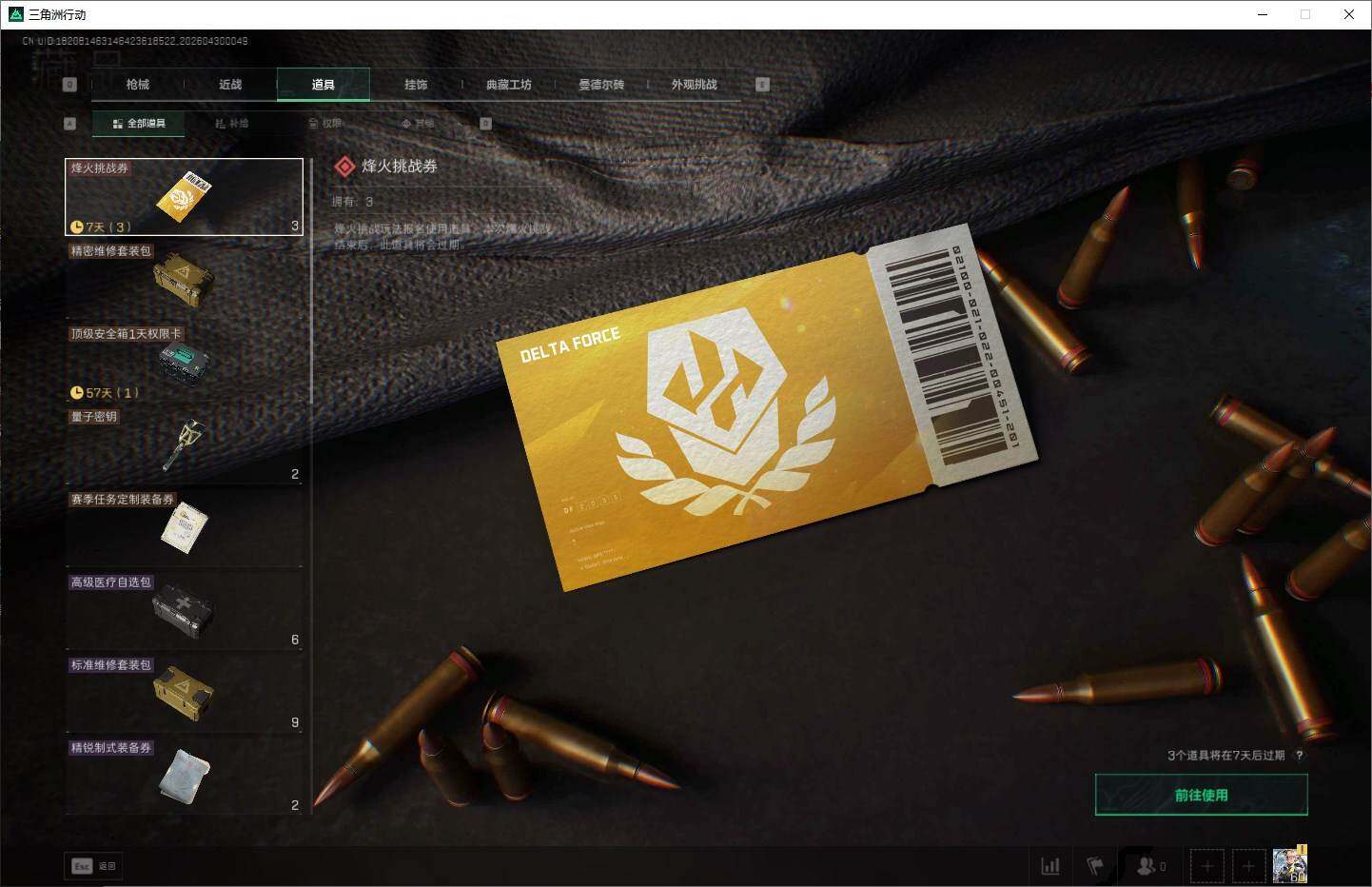Add teammate in slot beside player avatar

click(x=1249, y=866)
